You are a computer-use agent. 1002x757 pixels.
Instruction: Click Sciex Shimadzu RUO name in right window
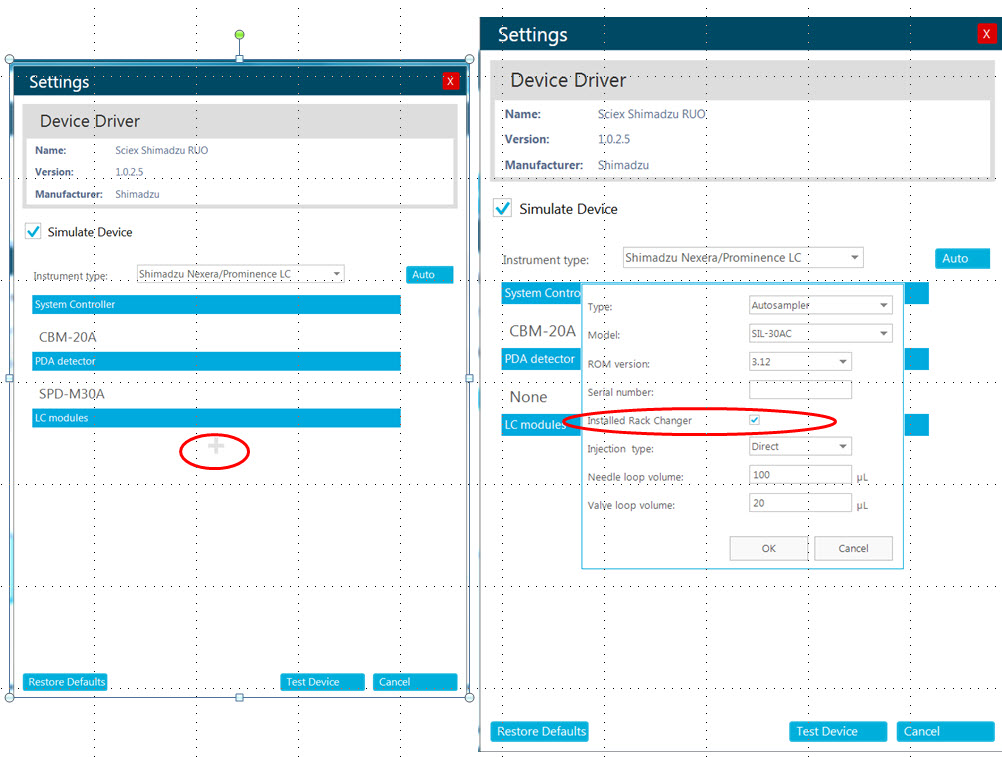point(651,114)
